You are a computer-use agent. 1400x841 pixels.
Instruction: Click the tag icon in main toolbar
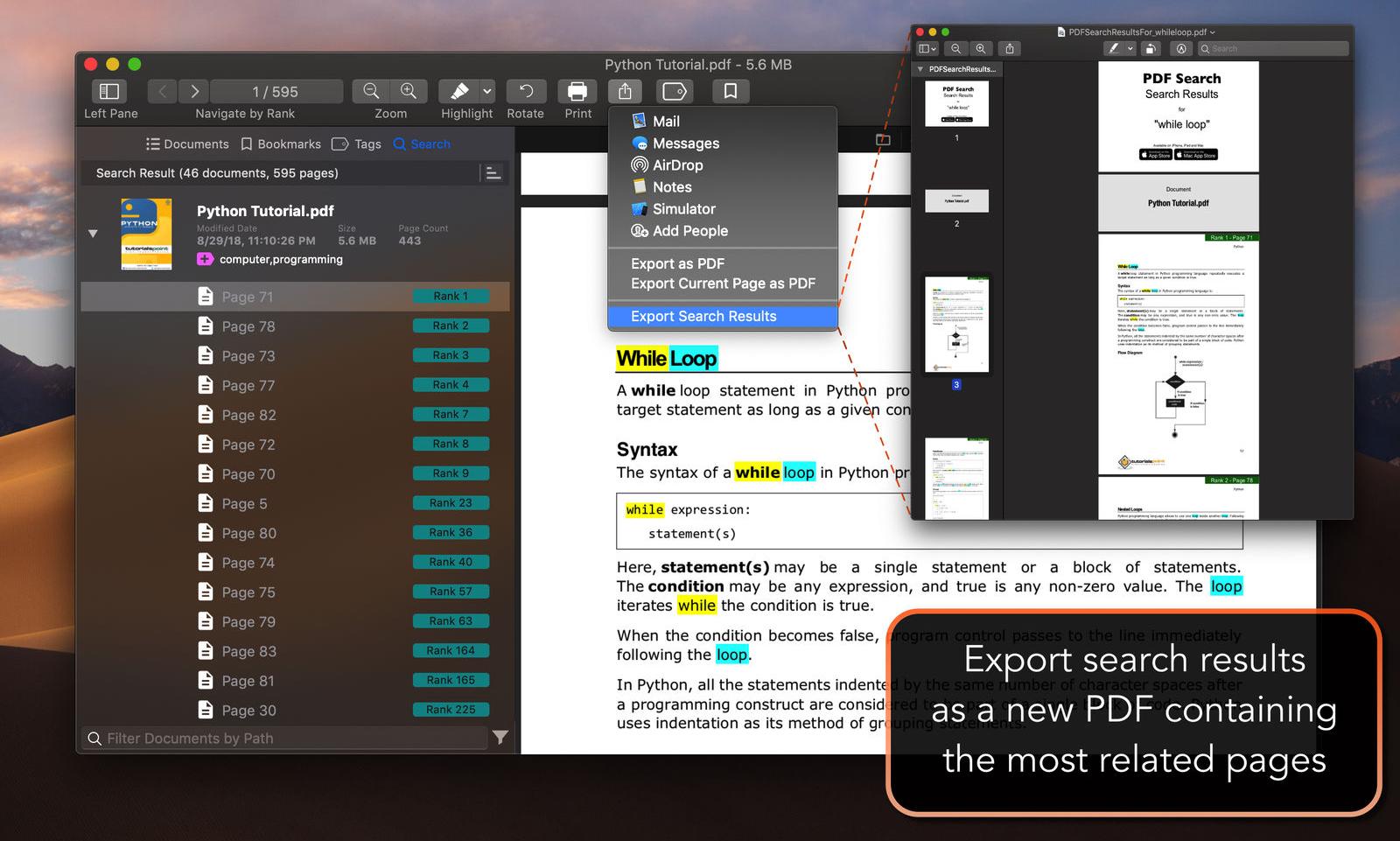click(675, 91)
